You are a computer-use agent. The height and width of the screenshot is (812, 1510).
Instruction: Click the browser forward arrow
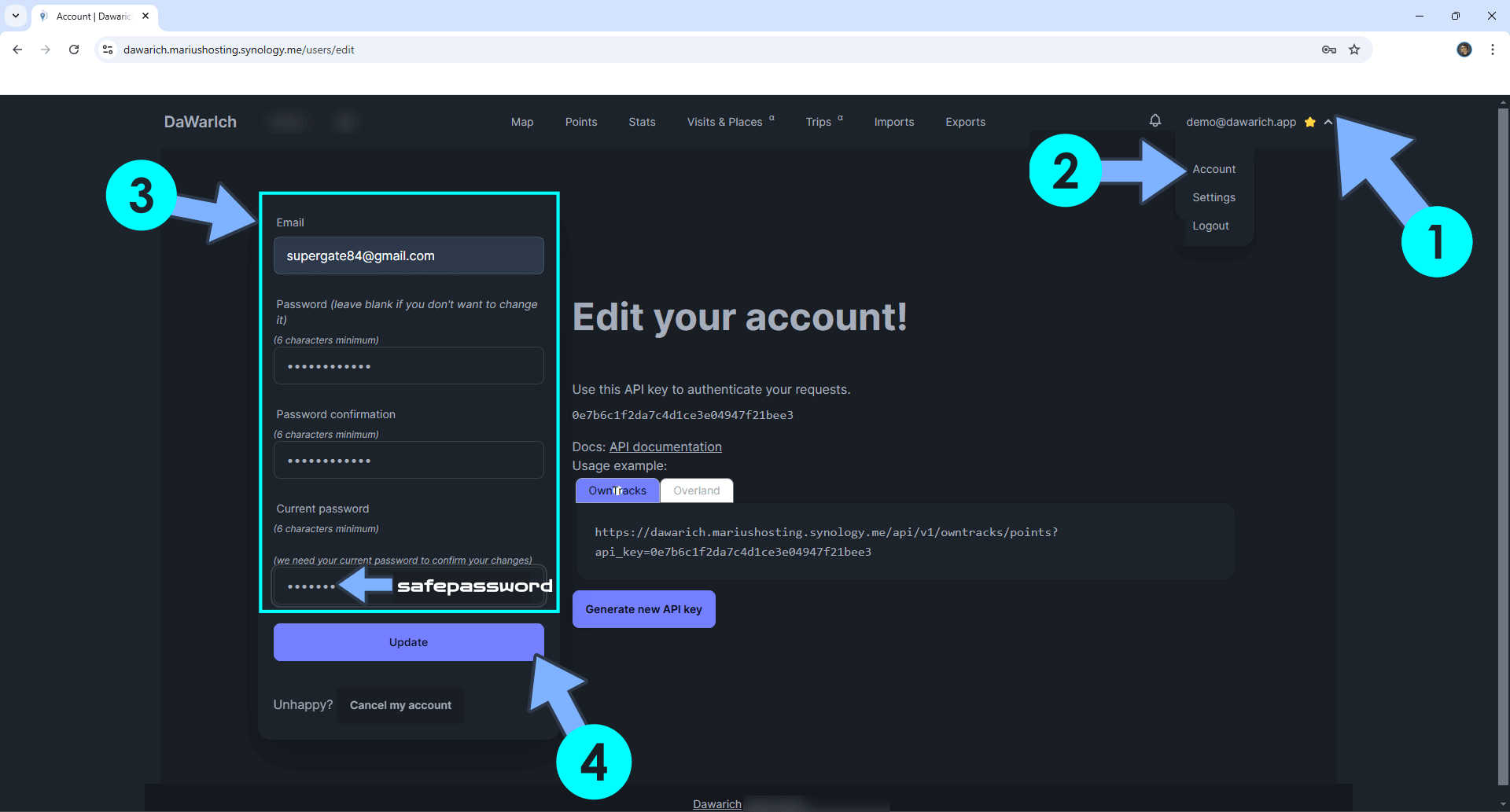(x=46, y=50)
